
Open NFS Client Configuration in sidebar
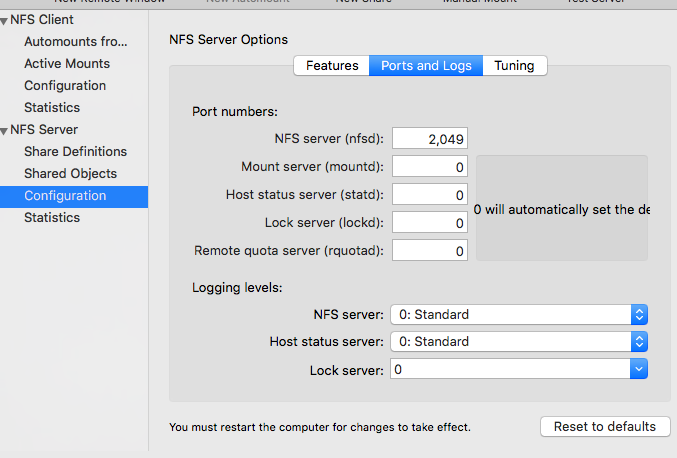pyautogui.click(x=65, y=85)
